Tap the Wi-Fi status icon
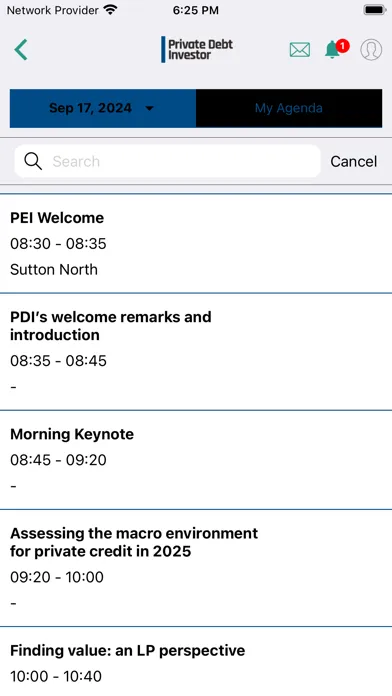 tap(110, 10)
